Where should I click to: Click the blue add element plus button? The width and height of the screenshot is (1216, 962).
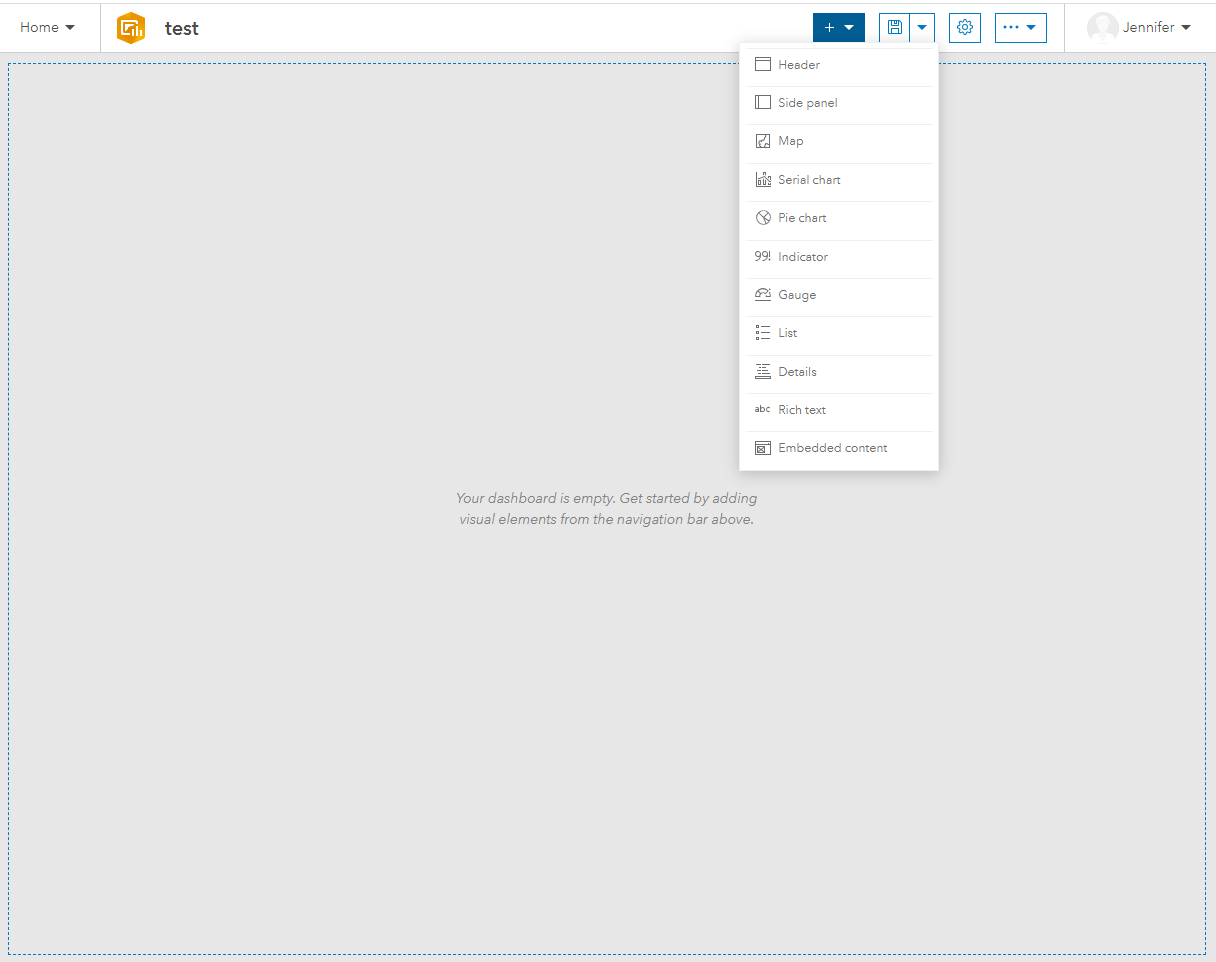point(832,27)
